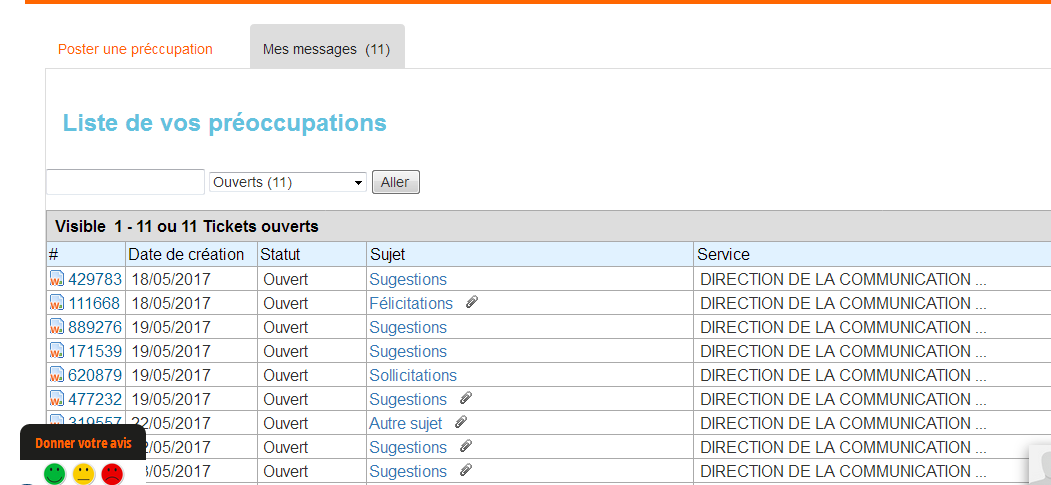
Task: Switch to the Poster une préccupation tab
Action: point(135,49)
